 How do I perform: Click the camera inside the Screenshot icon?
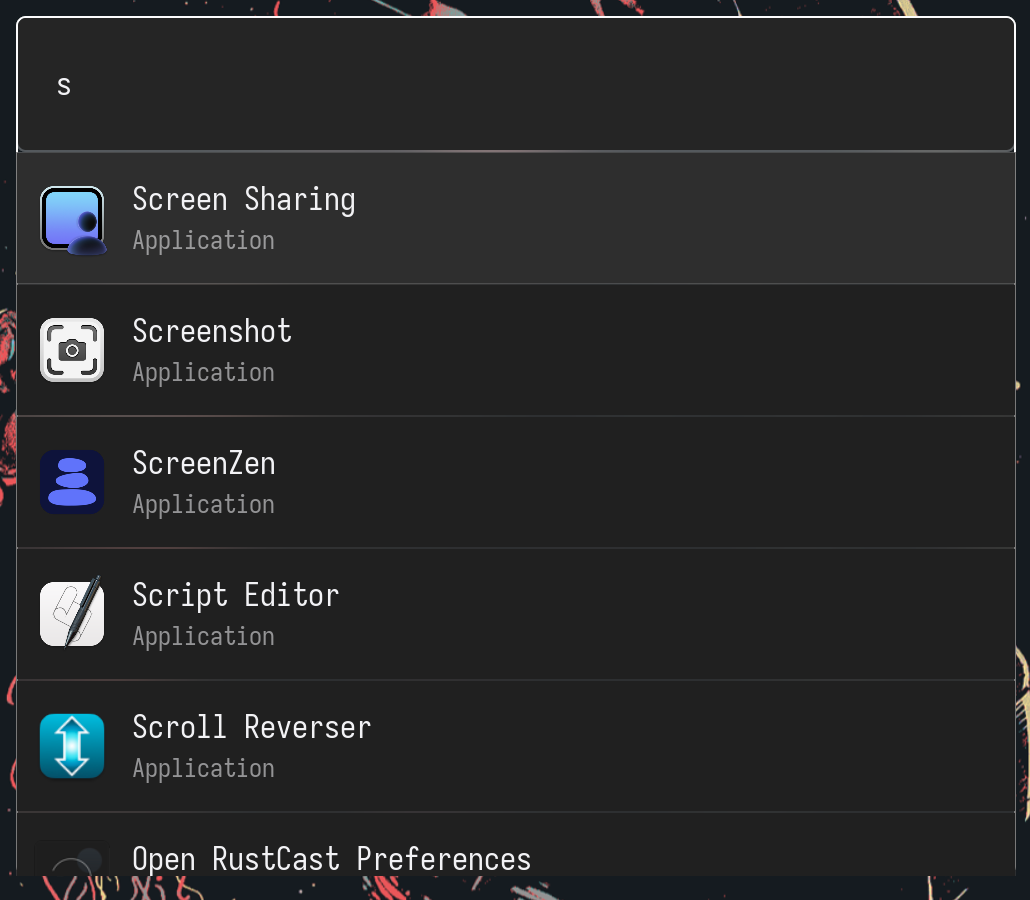click(71, 350)
